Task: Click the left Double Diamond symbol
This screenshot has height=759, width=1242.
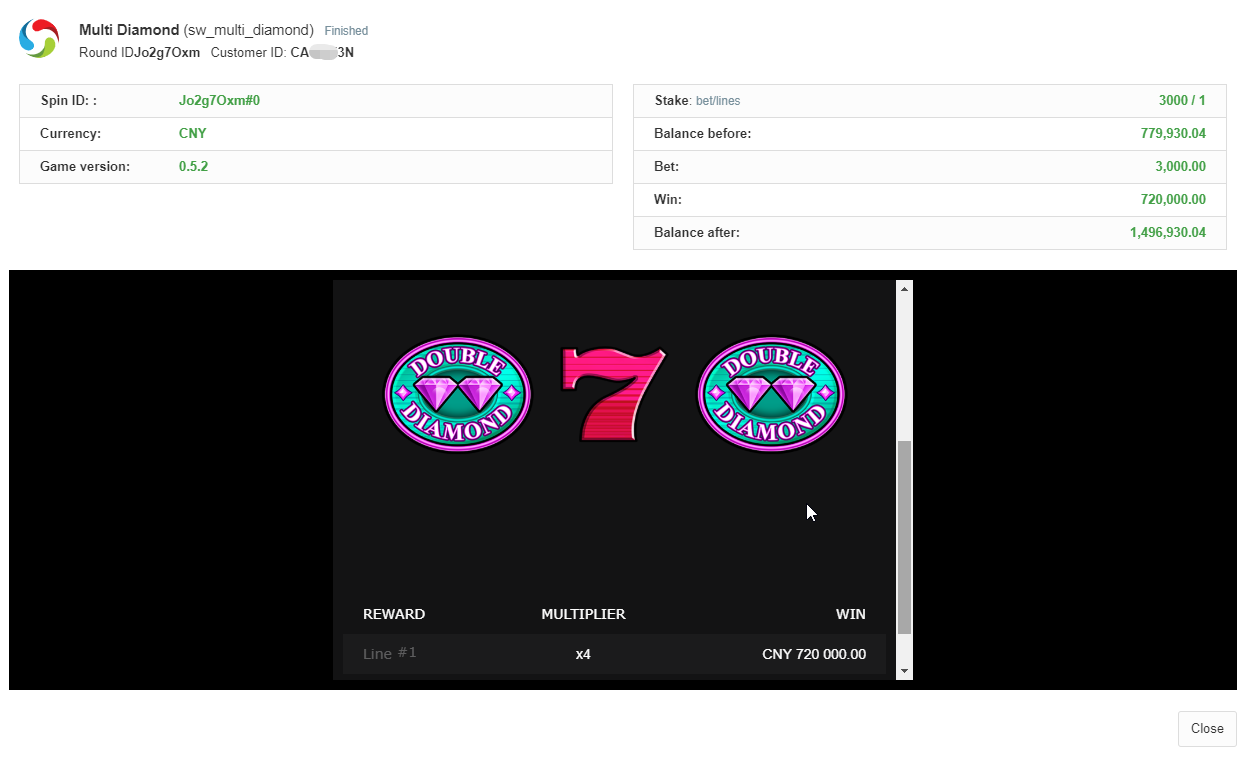Action: coord(458,394)
